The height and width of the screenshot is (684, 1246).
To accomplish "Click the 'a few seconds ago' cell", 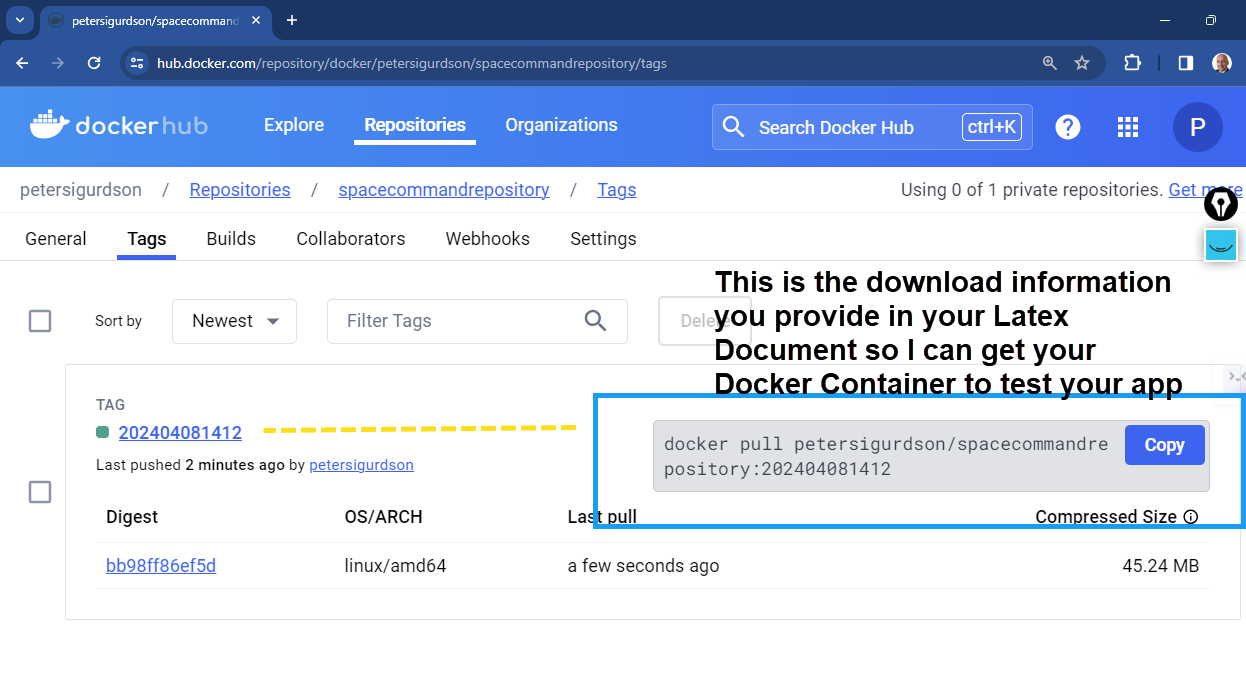I will pos(643,566).
